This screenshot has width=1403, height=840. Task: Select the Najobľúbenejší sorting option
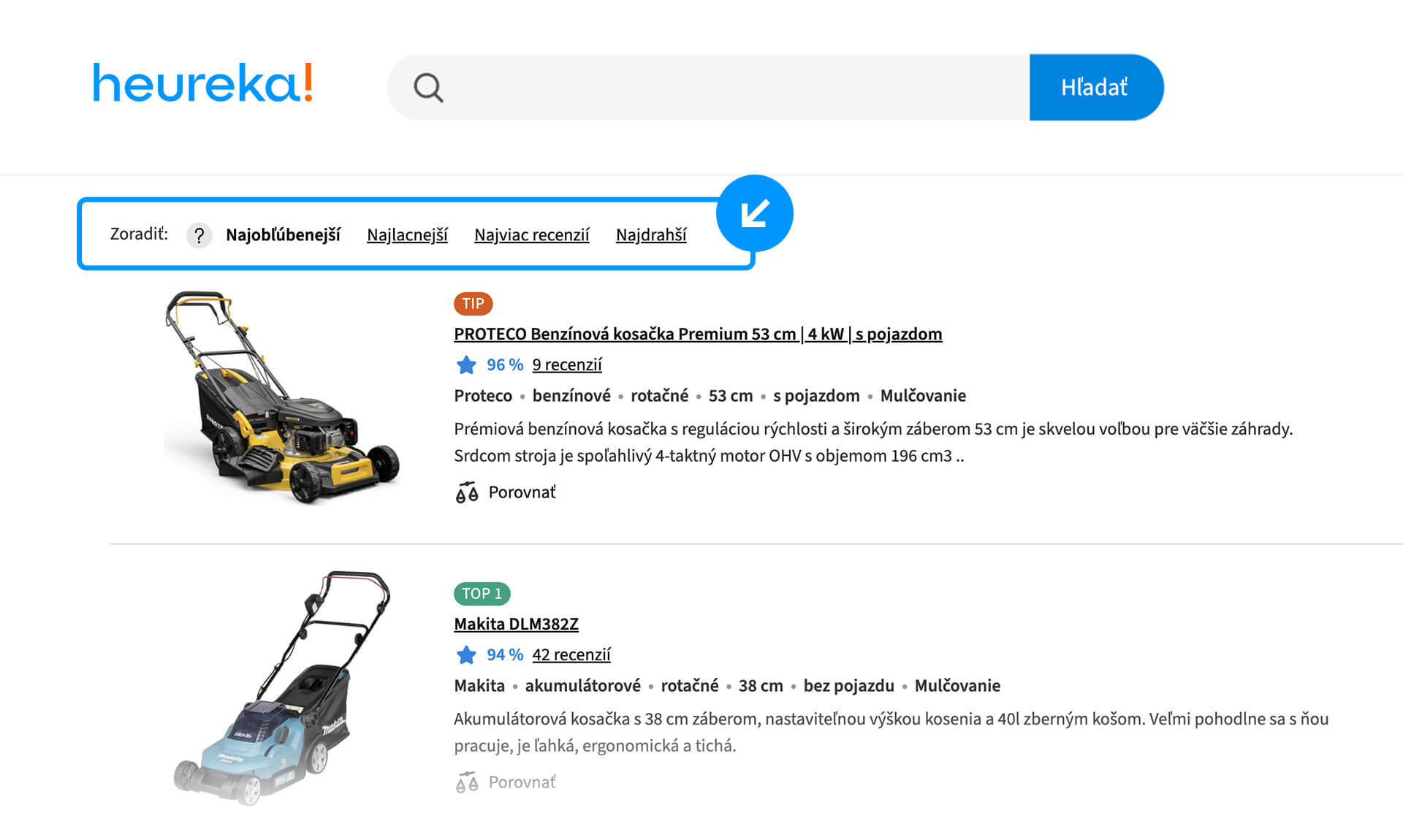[x=283, y=235]
